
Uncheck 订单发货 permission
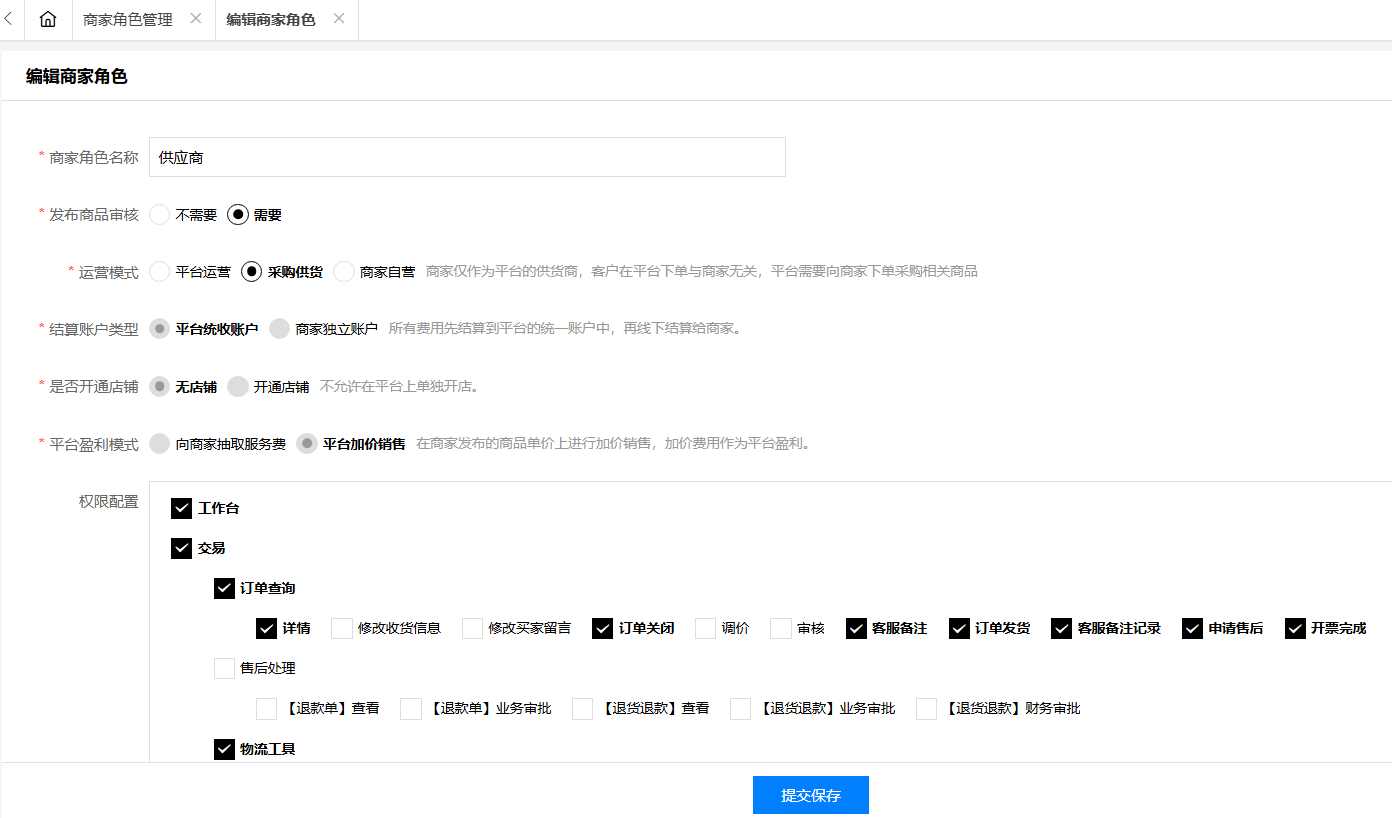[x=959, y=629]
